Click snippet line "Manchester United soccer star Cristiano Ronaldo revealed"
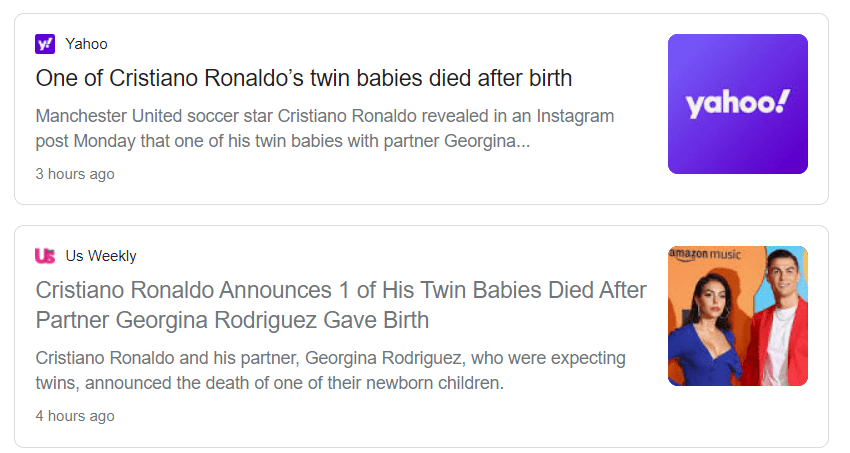The width and height of the screenshot is (850, 453). pyautogui.click(x=324, y=116)
